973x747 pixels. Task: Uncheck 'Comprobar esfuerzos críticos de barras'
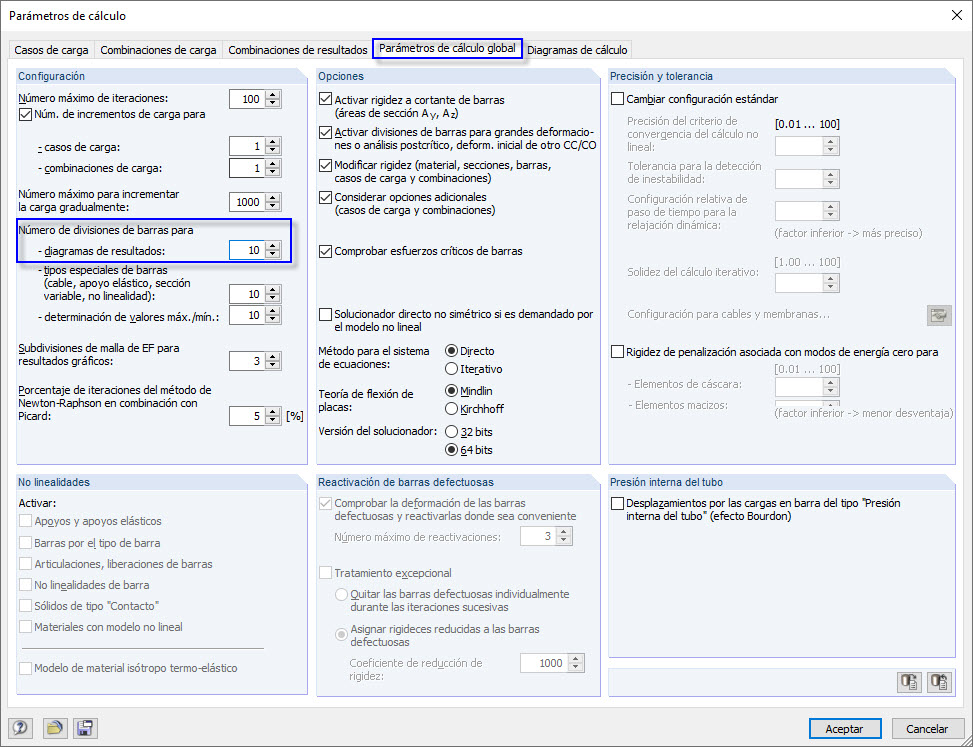point(324,252)
